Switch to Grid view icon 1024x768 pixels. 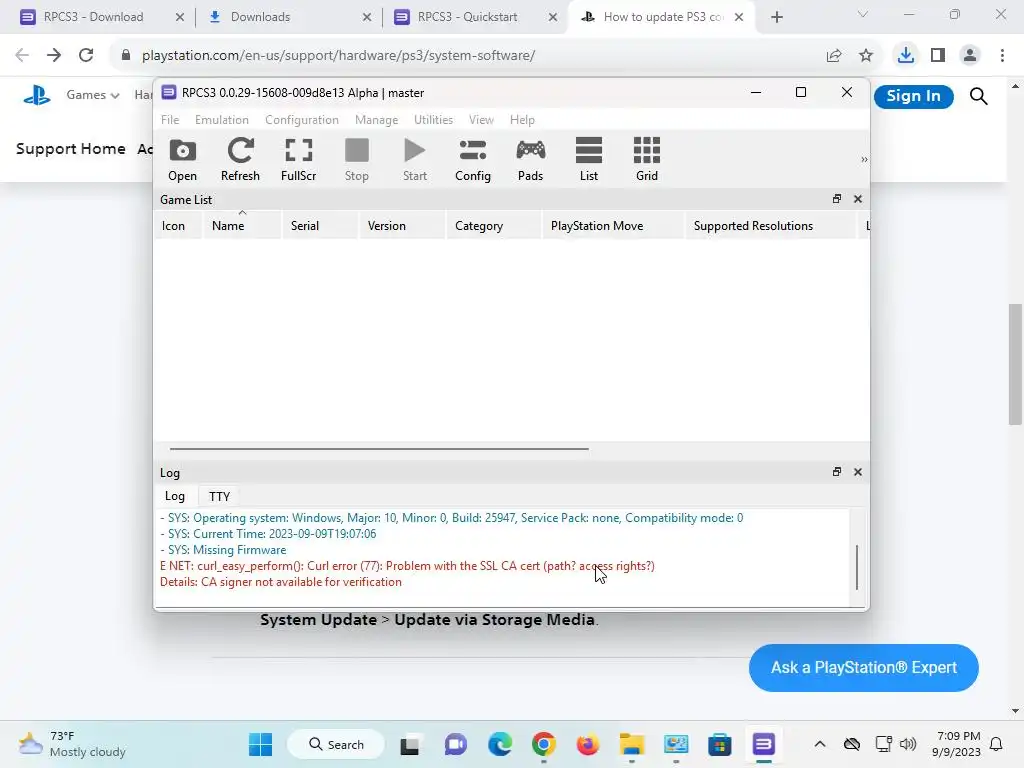tap(647, 159)
